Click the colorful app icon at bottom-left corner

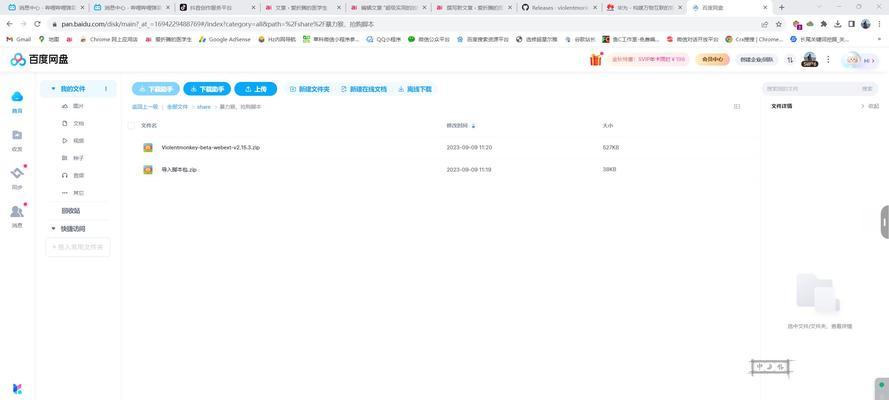tap(17, 389)
